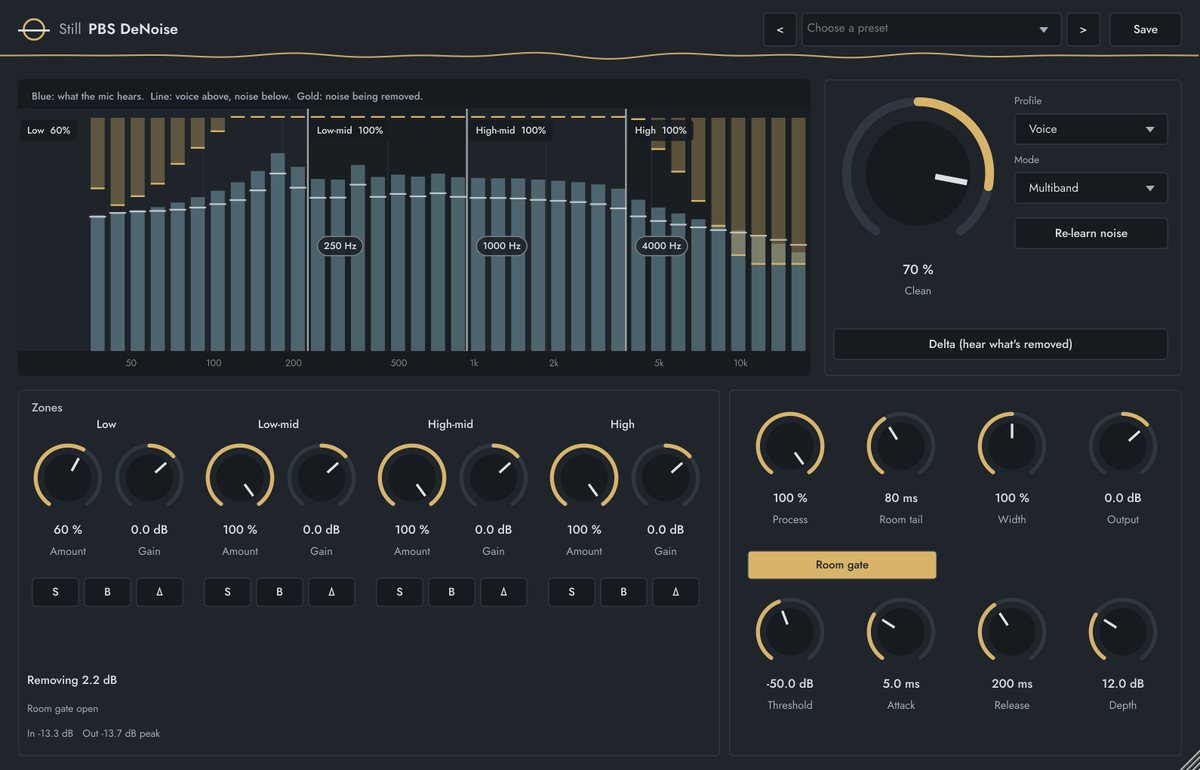1200x770 pixels.
Task: Click the 12.0 dB Depth value
Action: point(1123,684)
